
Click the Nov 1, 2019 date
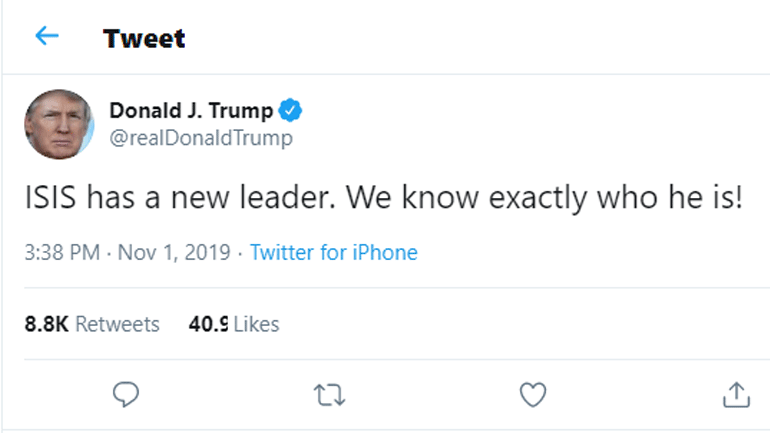(x=176, y=252)
